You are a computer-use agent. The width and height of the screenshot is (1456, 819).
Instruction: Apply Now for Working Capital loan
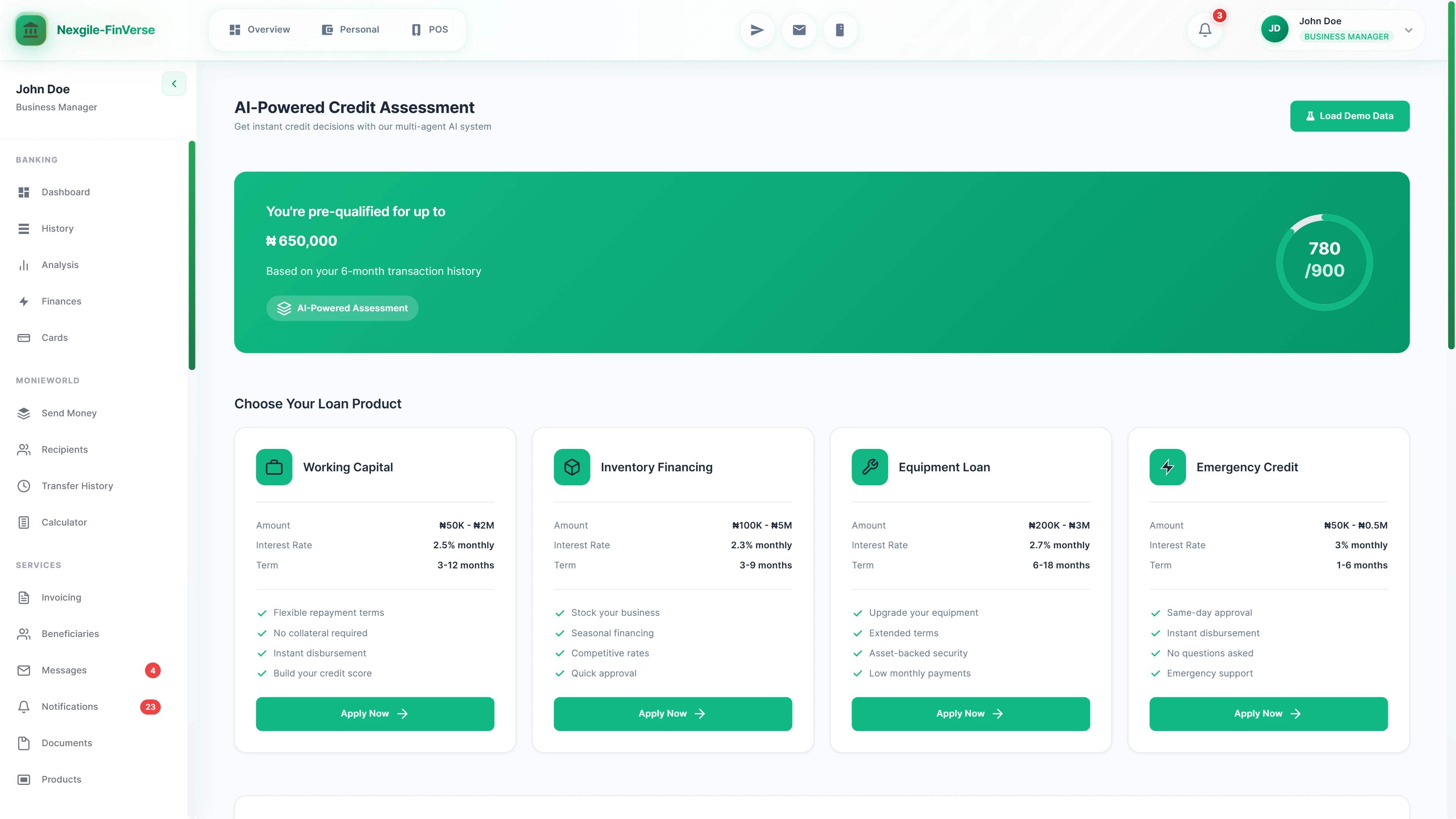(374, 713)
